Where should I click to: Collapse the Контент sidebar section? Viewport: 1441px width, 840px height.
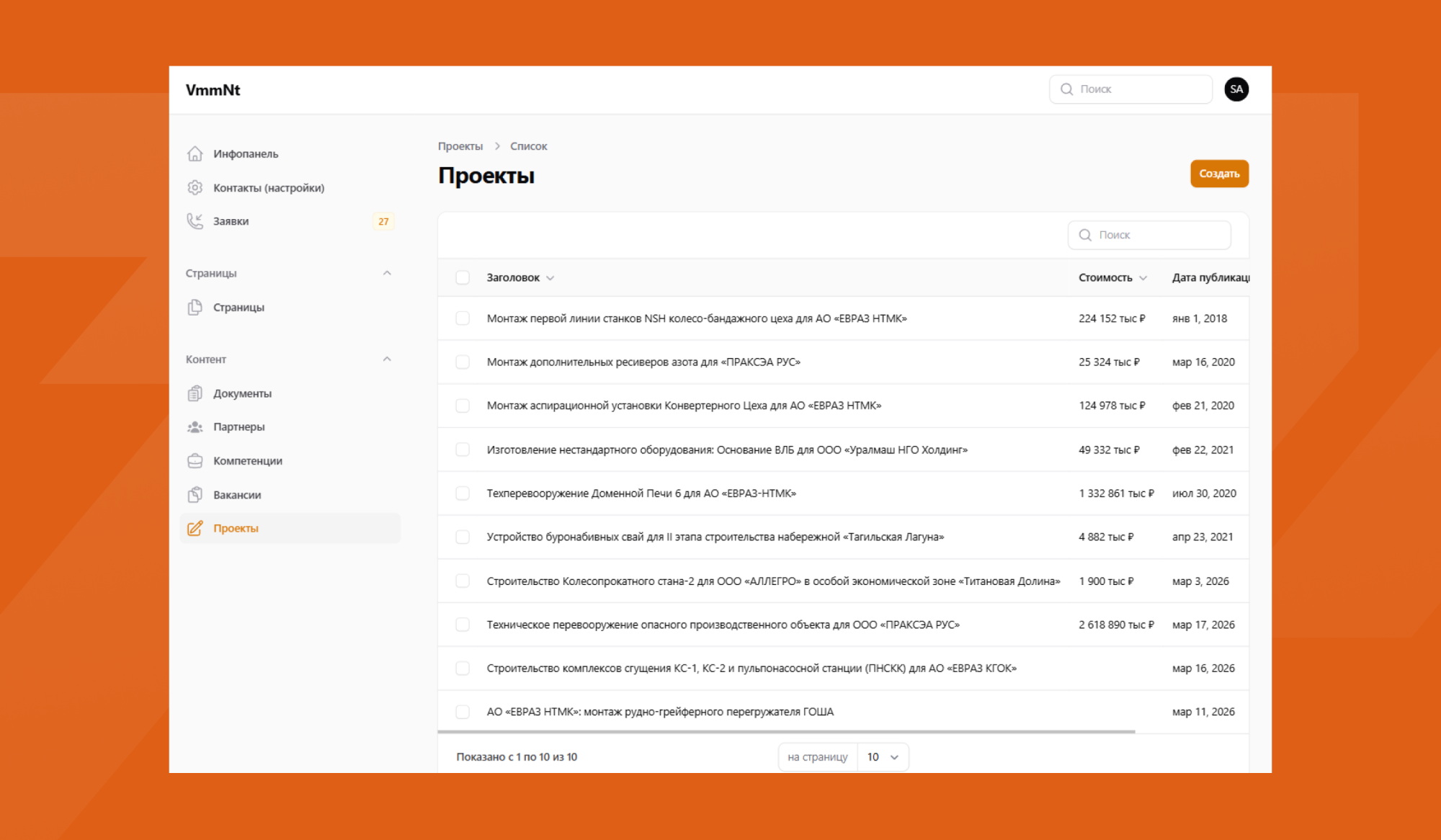387,359
